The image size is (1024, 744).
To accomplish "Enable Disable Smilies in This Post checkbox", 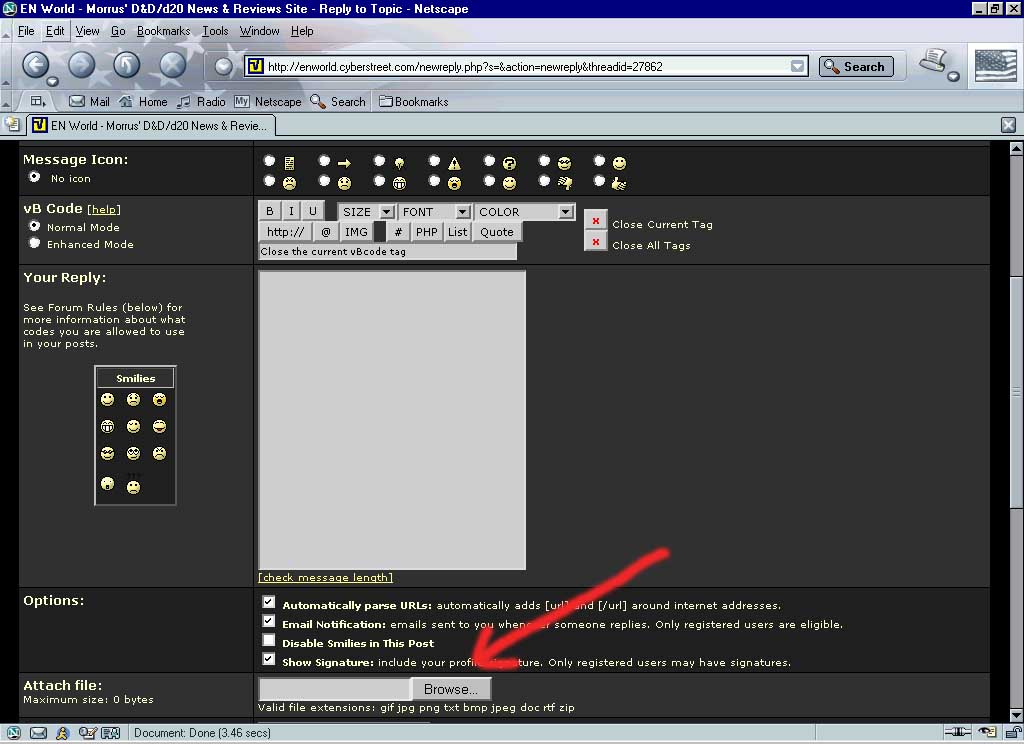I will [x=268, y=640].
